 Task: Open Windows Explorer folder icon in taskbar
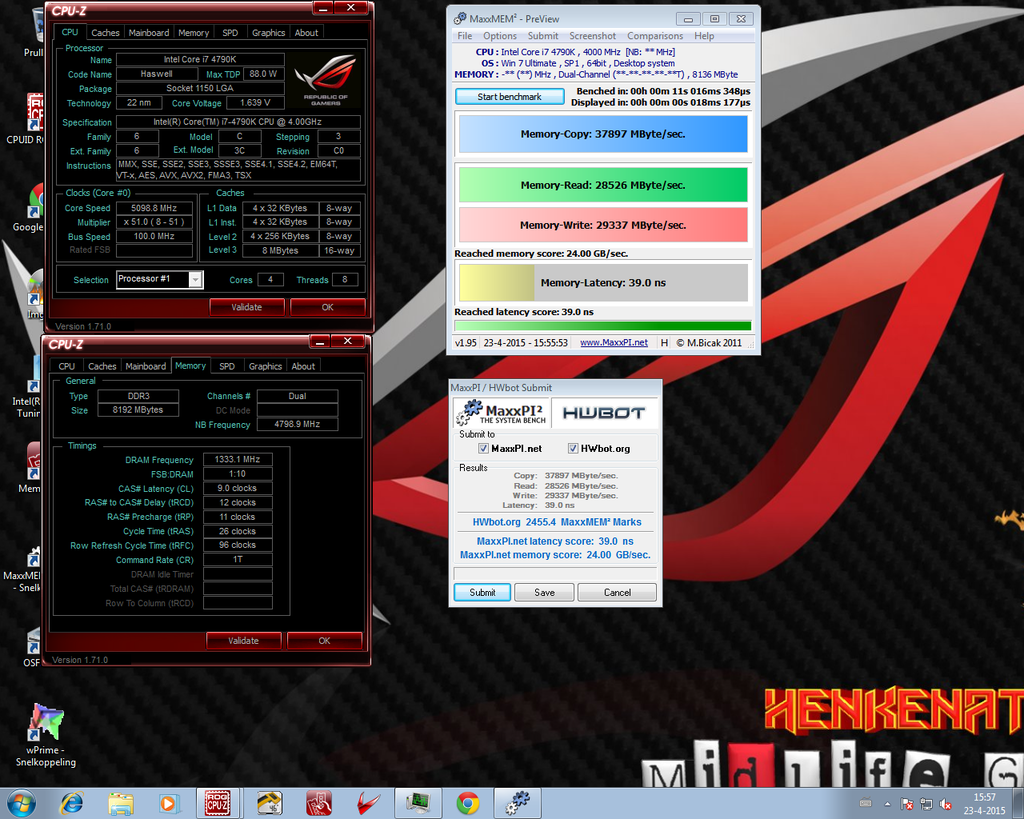pos(121,803)
